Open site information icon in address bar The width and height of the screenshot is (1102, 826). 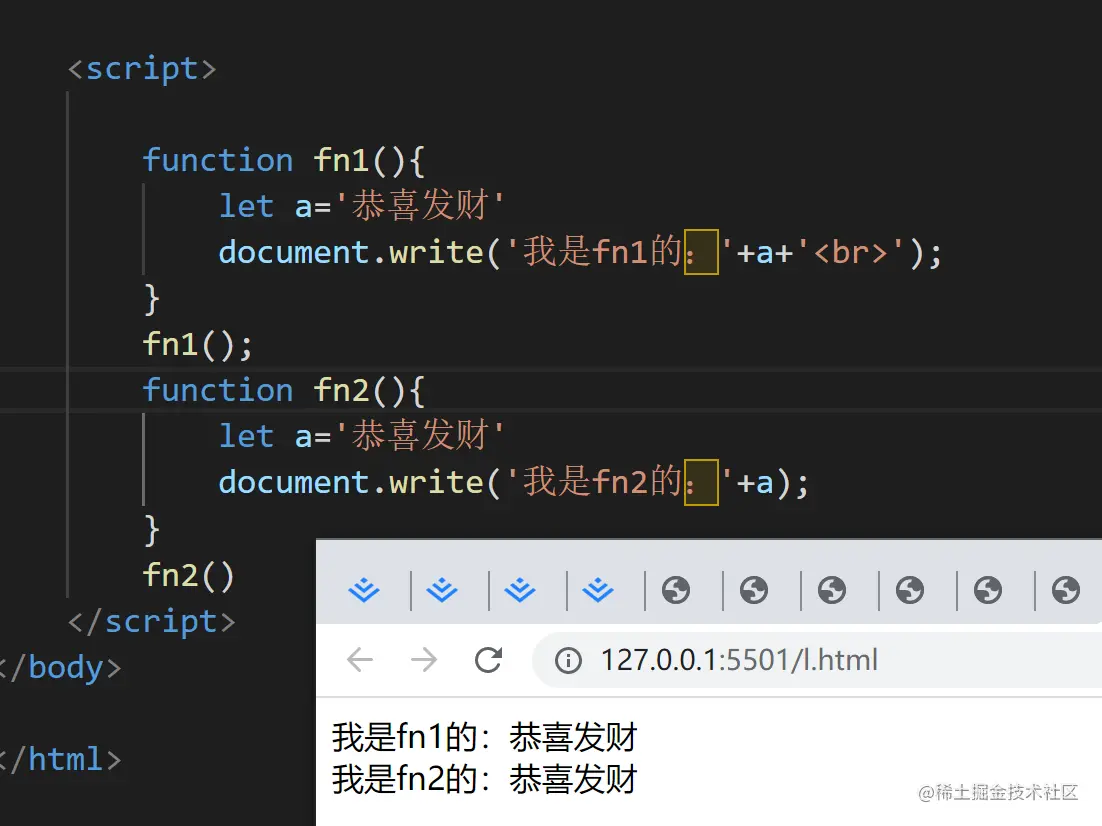click(x=568, y=660)
